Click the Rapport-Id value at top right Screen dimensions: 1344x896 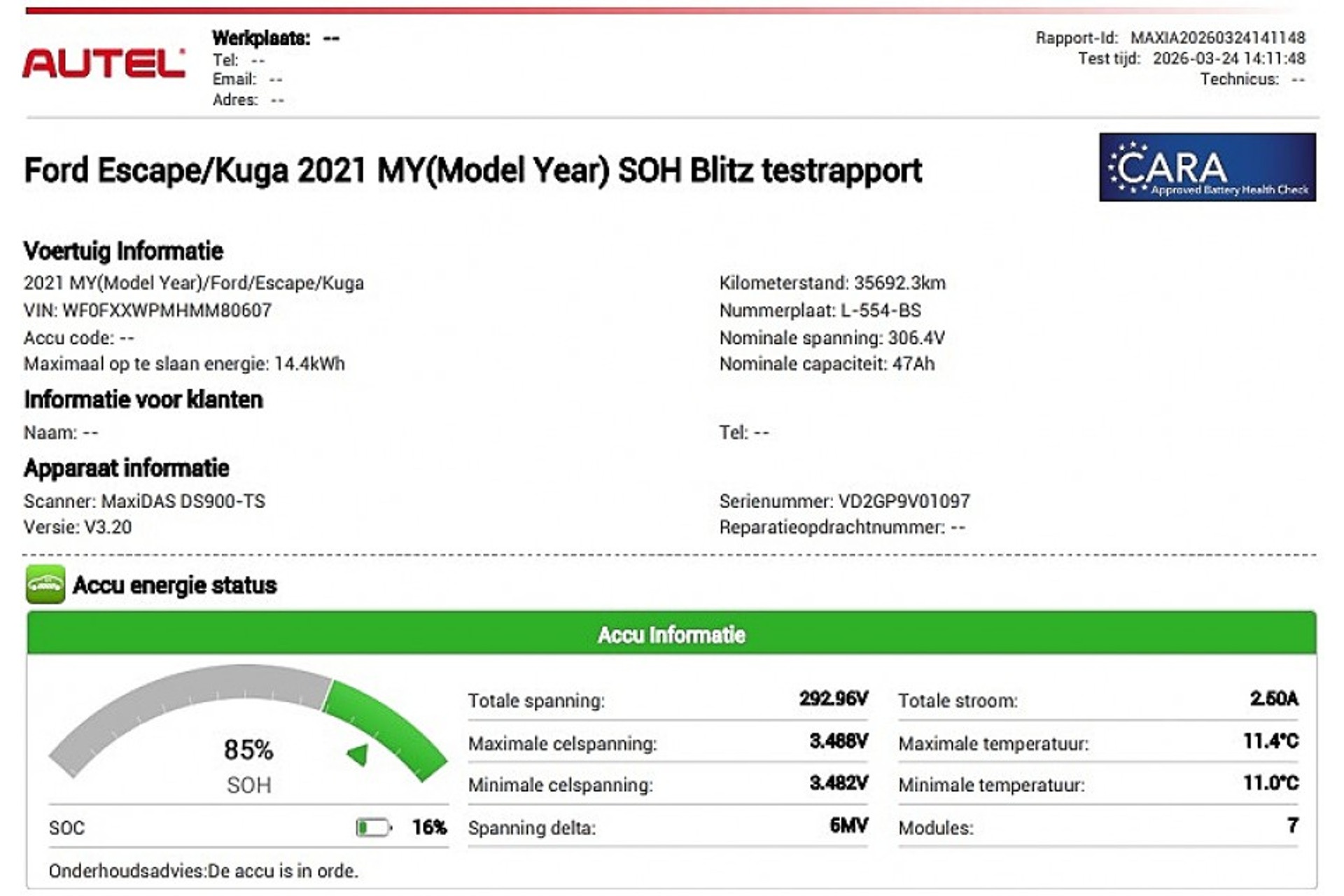click(1217, 38)
